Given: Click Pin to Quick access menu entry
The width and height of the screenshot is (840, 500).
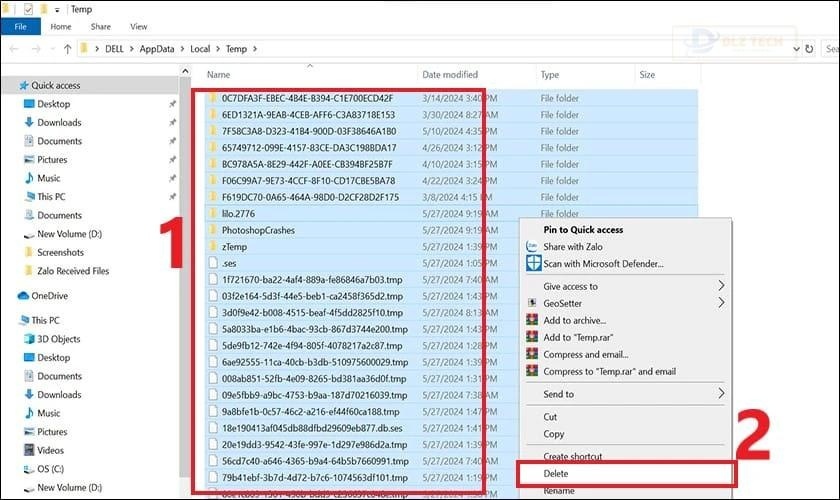Looking at the screenshot, I should pyautogui.click(x=583, y=229).
